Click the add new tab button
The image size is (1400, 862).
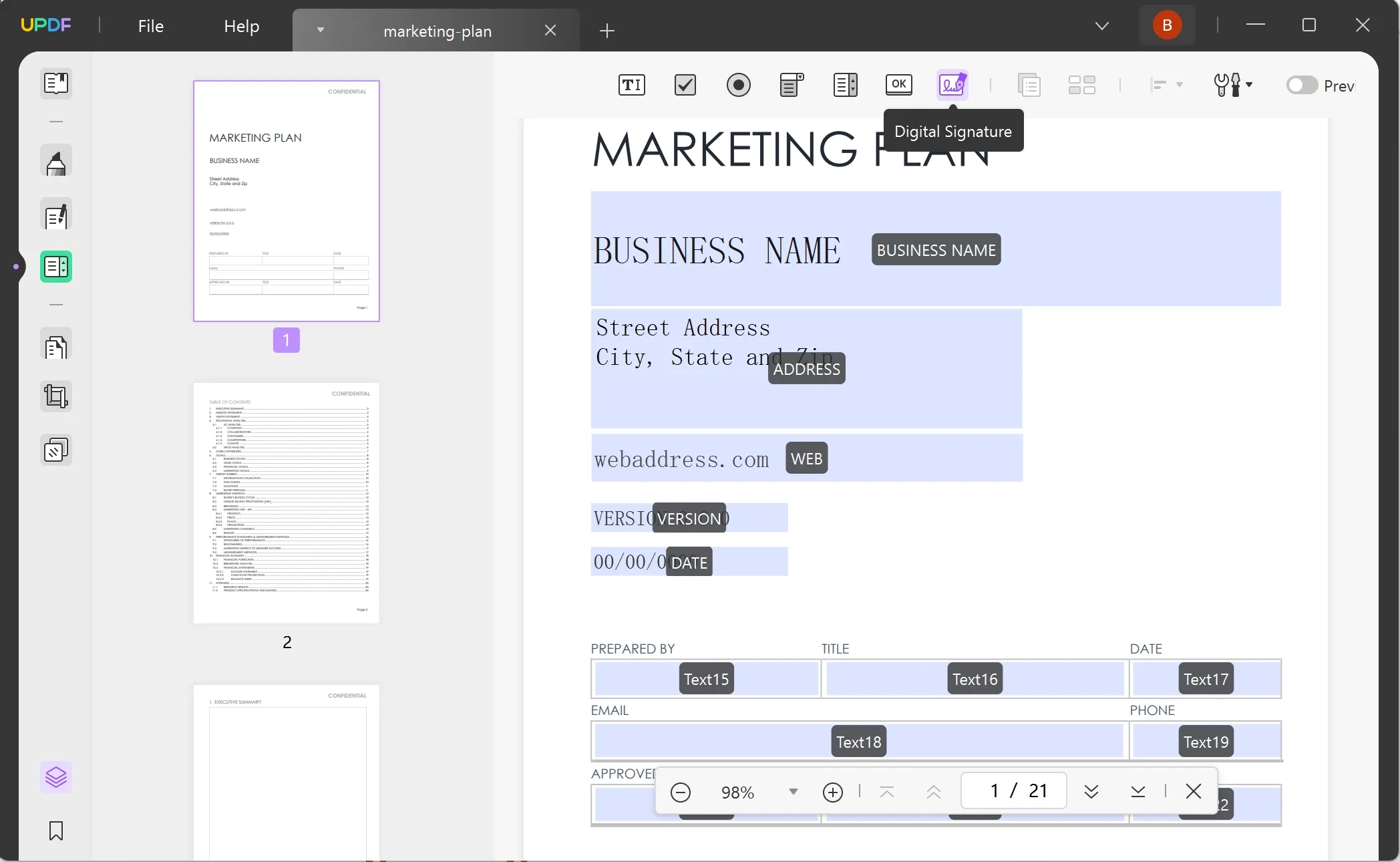pos(607,31)
